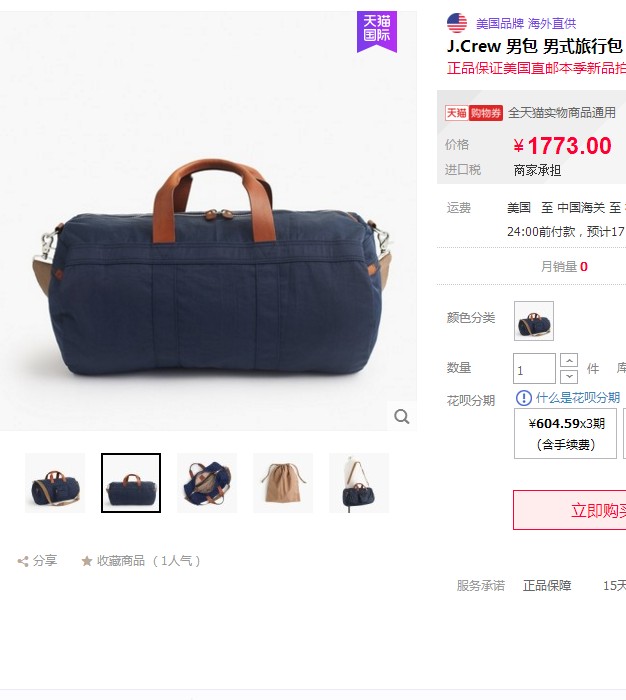Decrease quantity with the down arrow

coord(569,376)
